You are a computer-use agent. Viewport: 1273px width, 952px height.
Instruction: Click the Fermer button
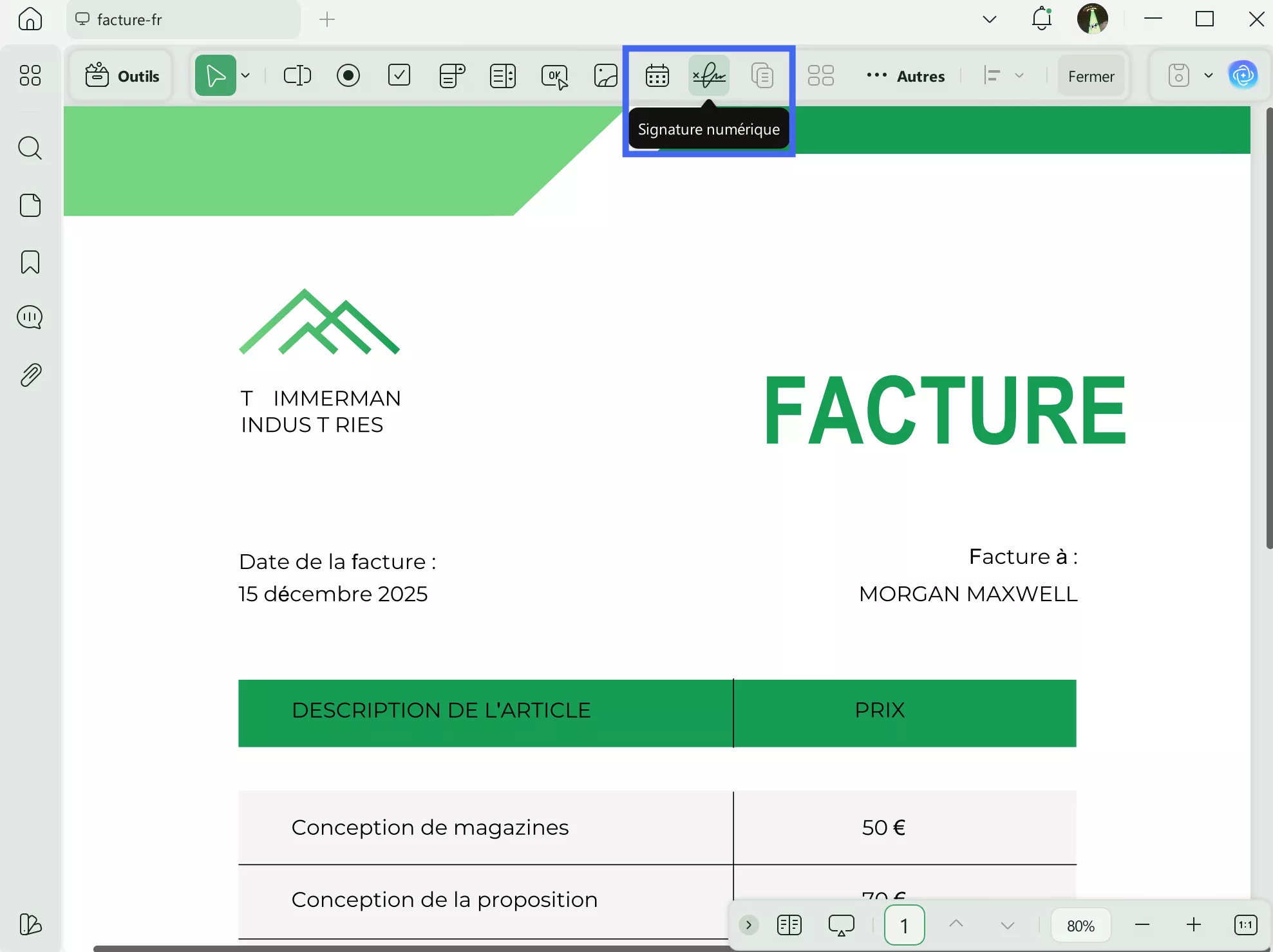point(1091,75)
